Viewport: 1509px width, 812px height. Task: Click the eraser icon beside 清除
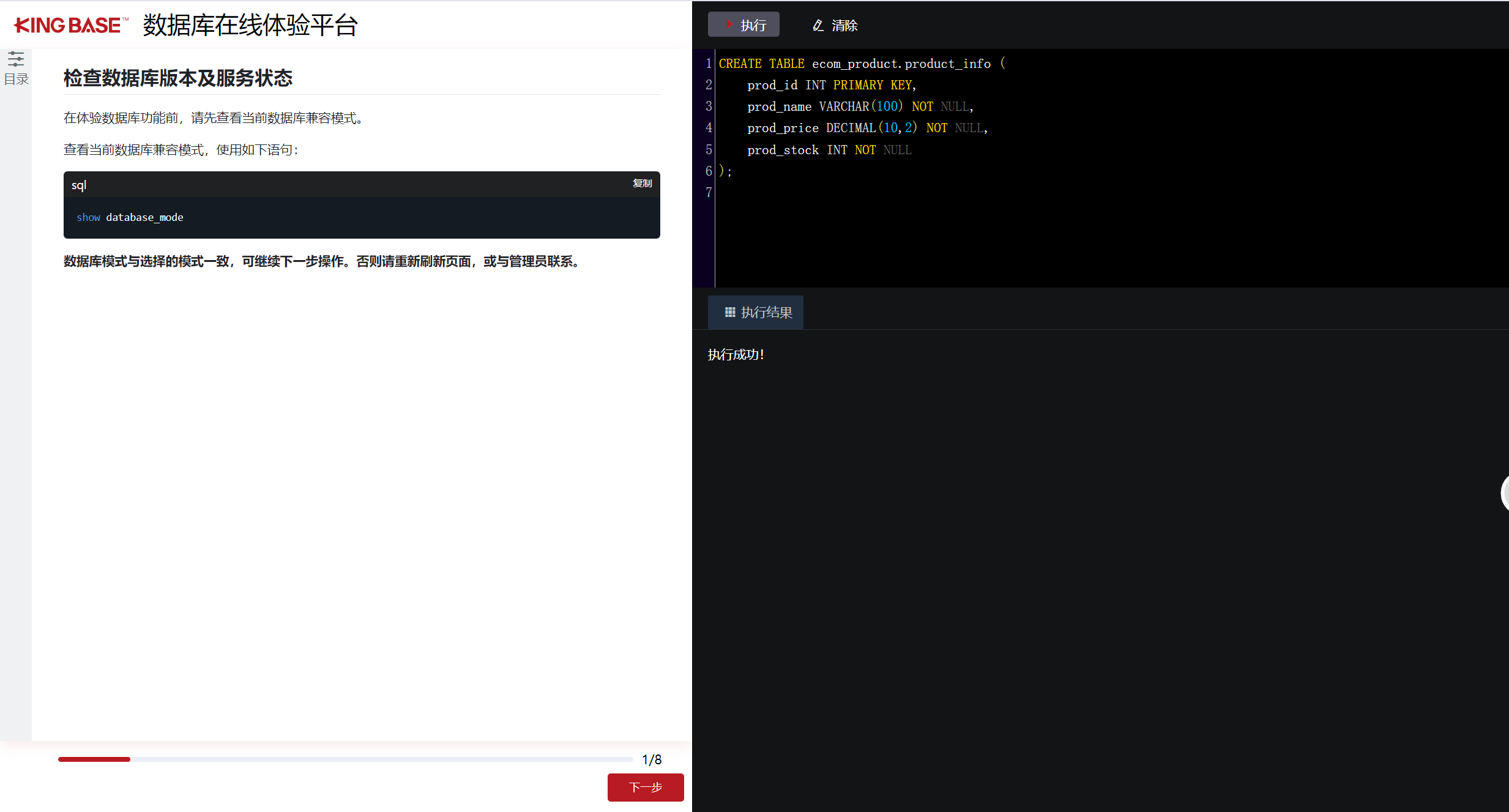818,26
